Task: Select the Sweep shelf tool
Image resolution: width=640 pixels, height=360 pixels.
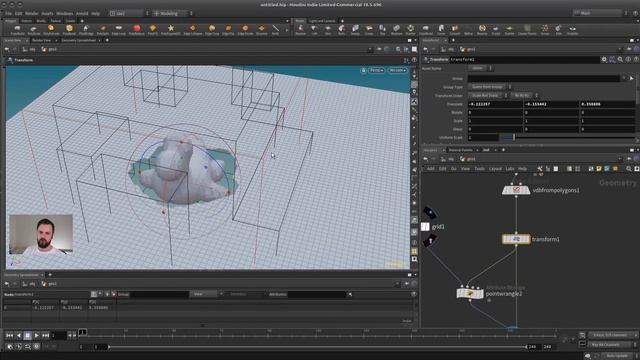Action: pos(356,30)
